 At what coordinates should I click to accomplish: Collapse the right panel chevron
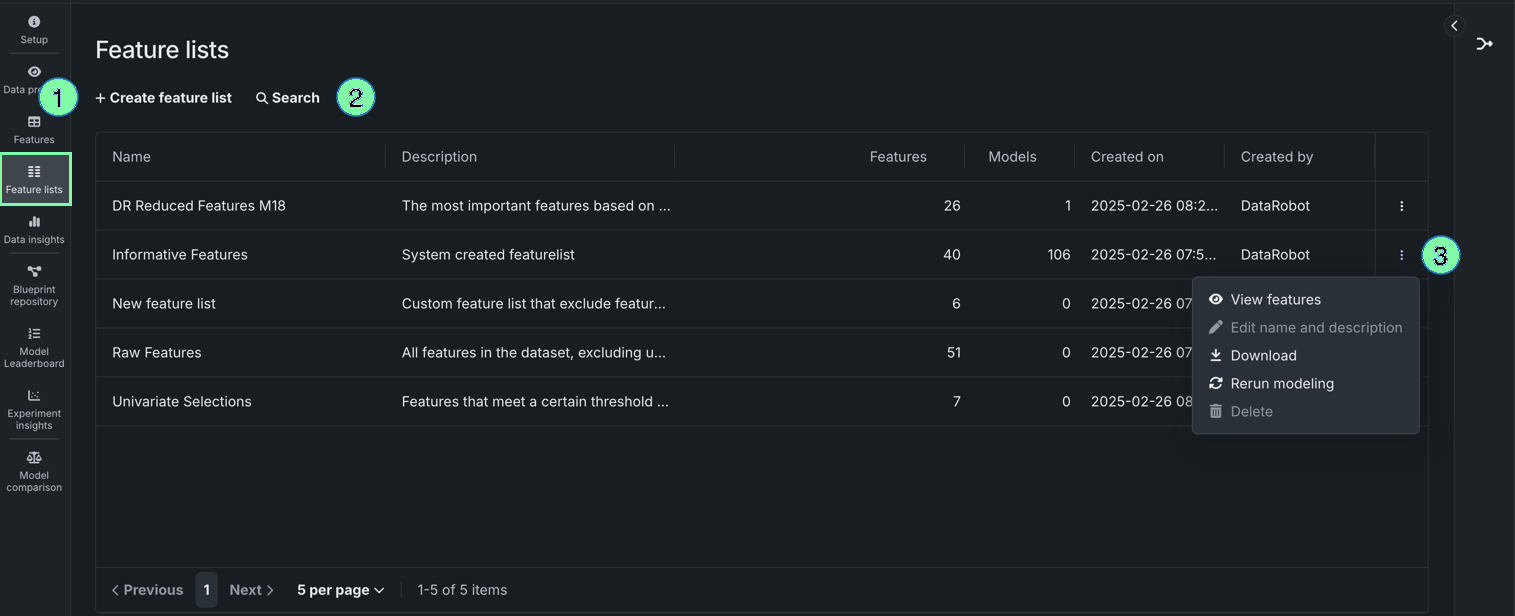1454,26
